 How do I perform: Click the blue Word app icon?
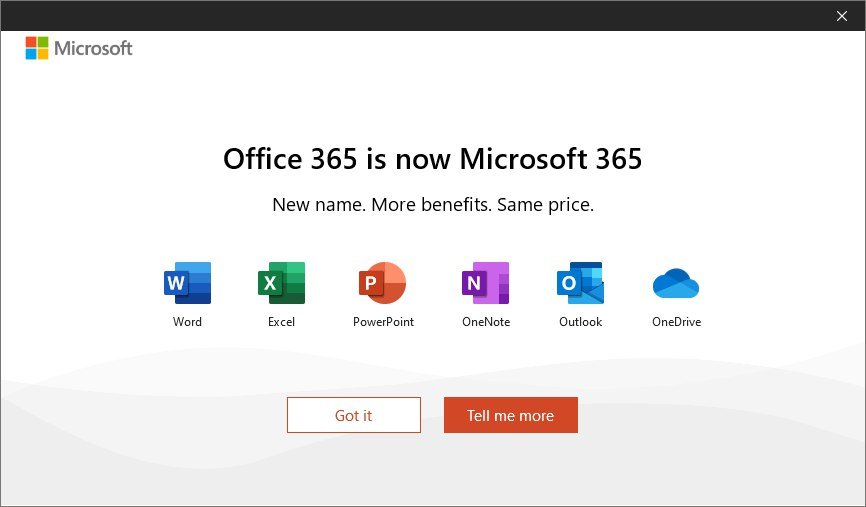[187, 283]
